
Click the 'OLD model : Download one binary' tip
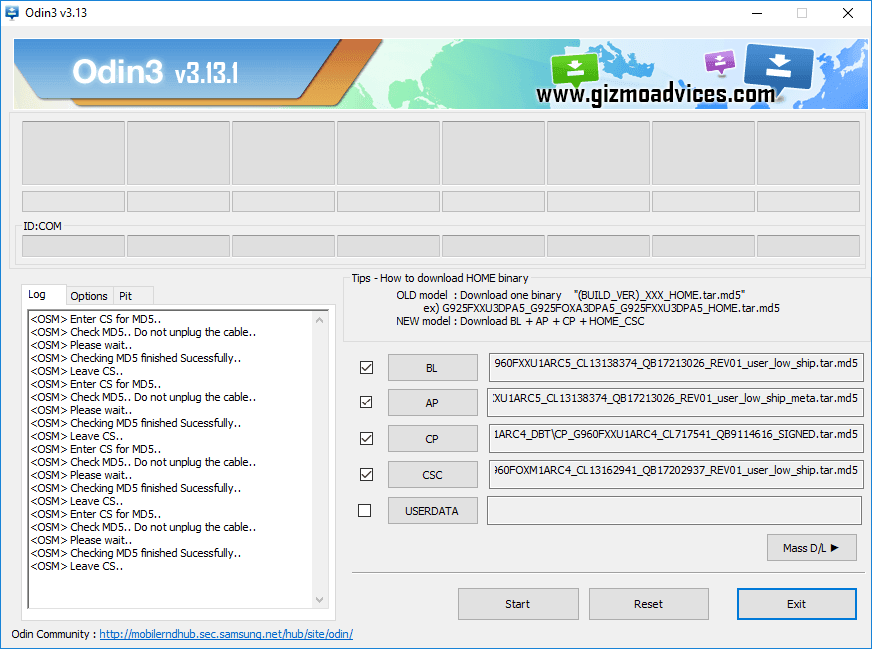pyautogui.click(x=571, y=295)
